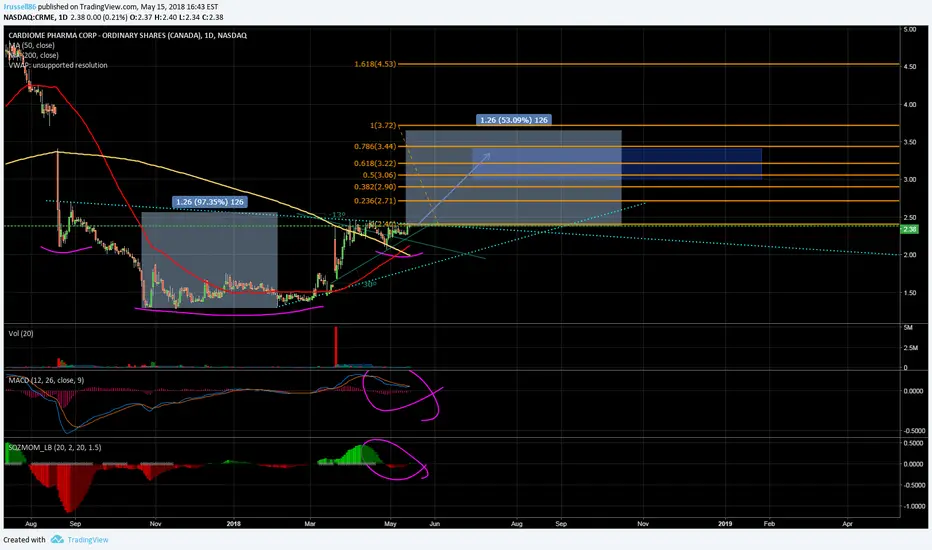Screen dimensions: 932x550
Task: Select the 1.26 (53.09%) 126 measurement label
Action: click(x=514, y=120)
